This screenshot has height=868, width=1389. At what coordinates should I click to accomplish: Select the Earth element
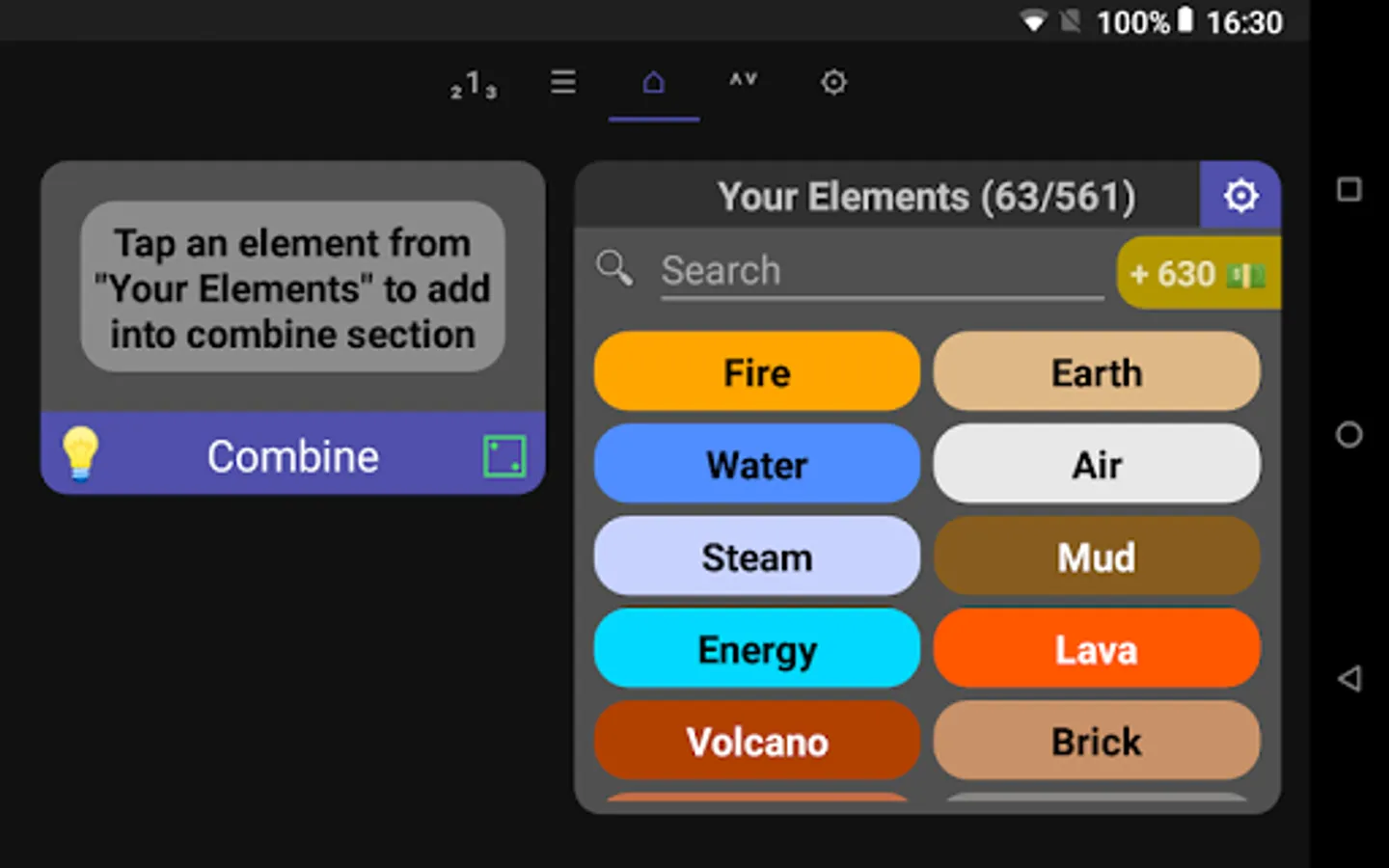(x=1096, y=372)
